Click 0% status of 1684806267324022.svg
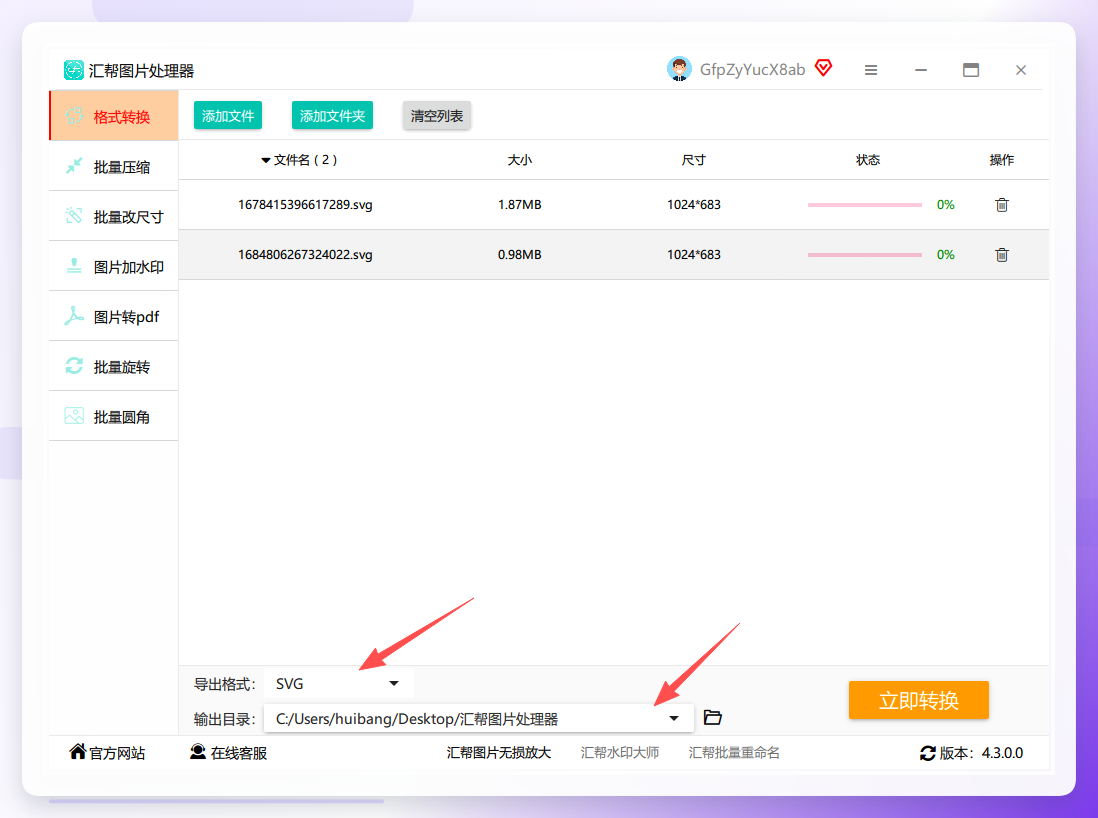The image size is (1098, 818). (x=945, y=254)
